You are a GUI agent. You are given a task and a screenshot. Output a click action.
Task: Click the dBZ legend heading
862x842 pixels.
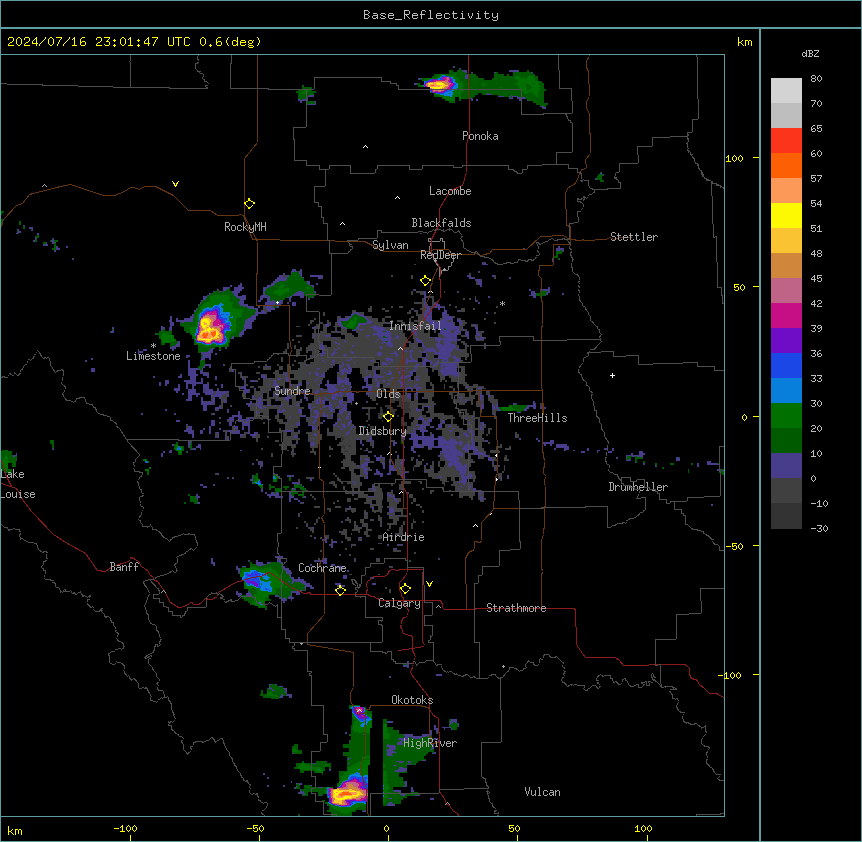(x=810, y=53)
